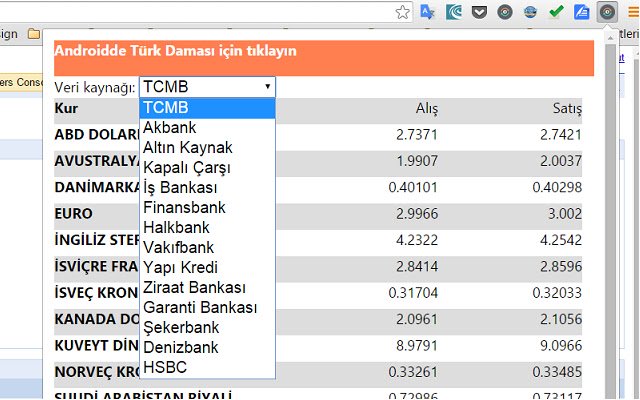Select Finansbank option
Image resolution: width=640 pixels, height=400 pixels.
point(207,208)
